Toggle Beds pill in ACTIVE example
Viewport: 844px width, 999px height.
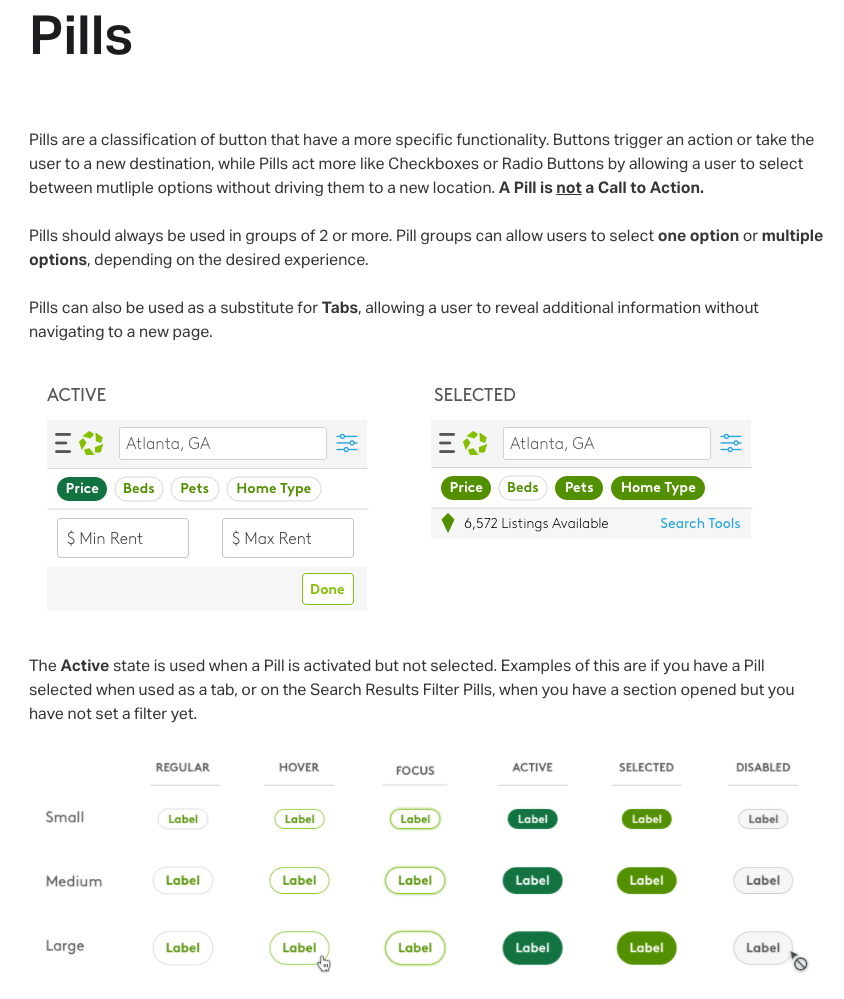[x=139, y=489]
